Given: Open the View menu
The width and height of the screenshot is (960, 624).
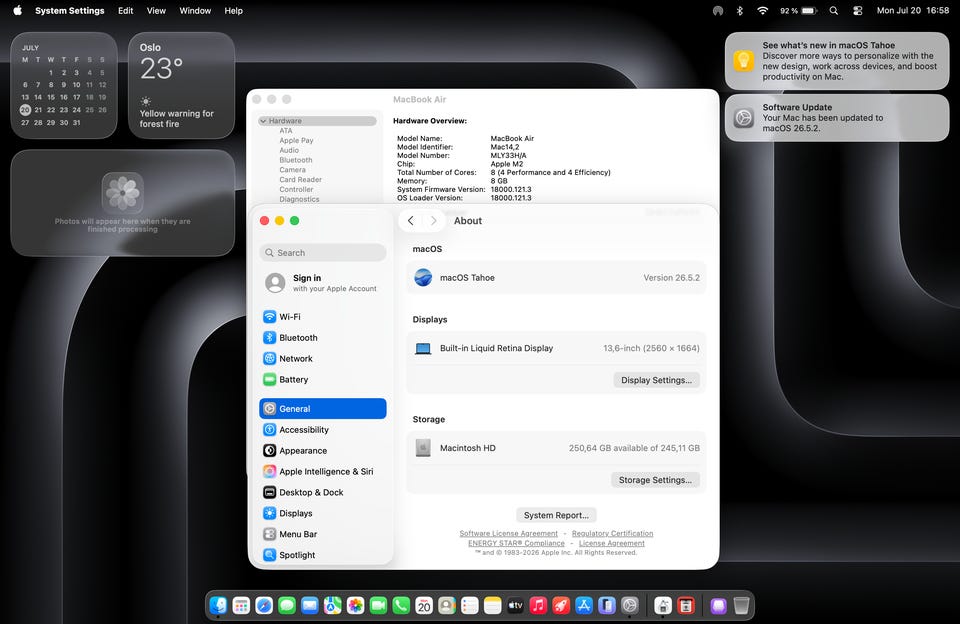Looking at the screenshot, I should coord(156,10).
